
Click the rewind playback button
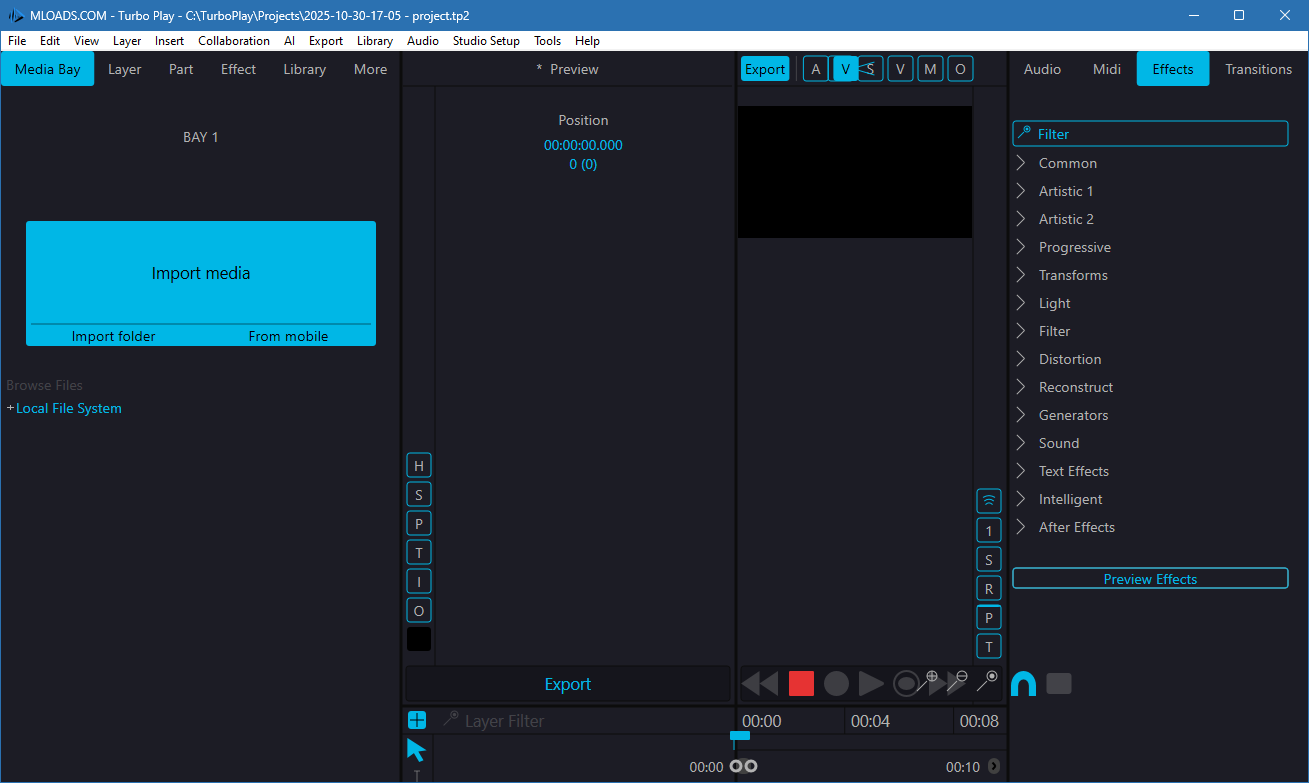760,684
